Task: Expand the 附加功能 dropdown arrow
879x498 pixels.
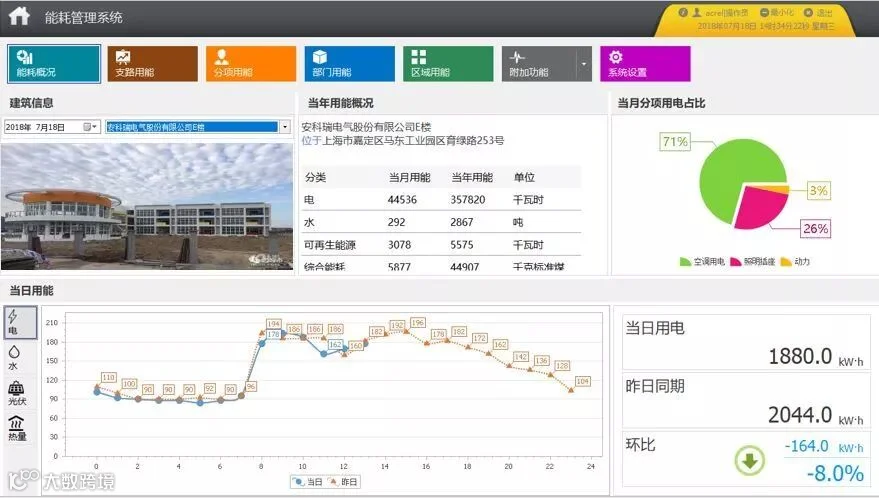Action: (x=584, y=64)
